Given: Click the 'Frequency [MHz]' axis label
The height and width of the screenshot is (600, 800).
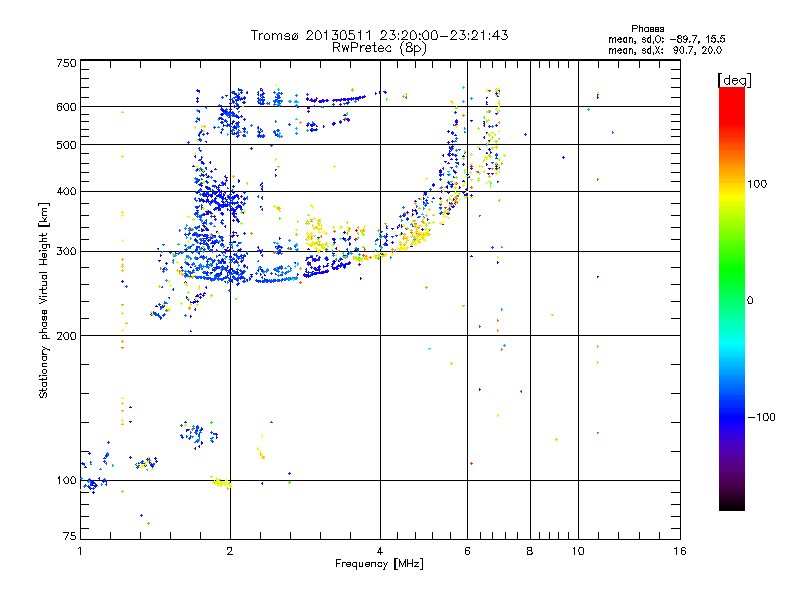Looking at the screenshot, I should 379,564.
